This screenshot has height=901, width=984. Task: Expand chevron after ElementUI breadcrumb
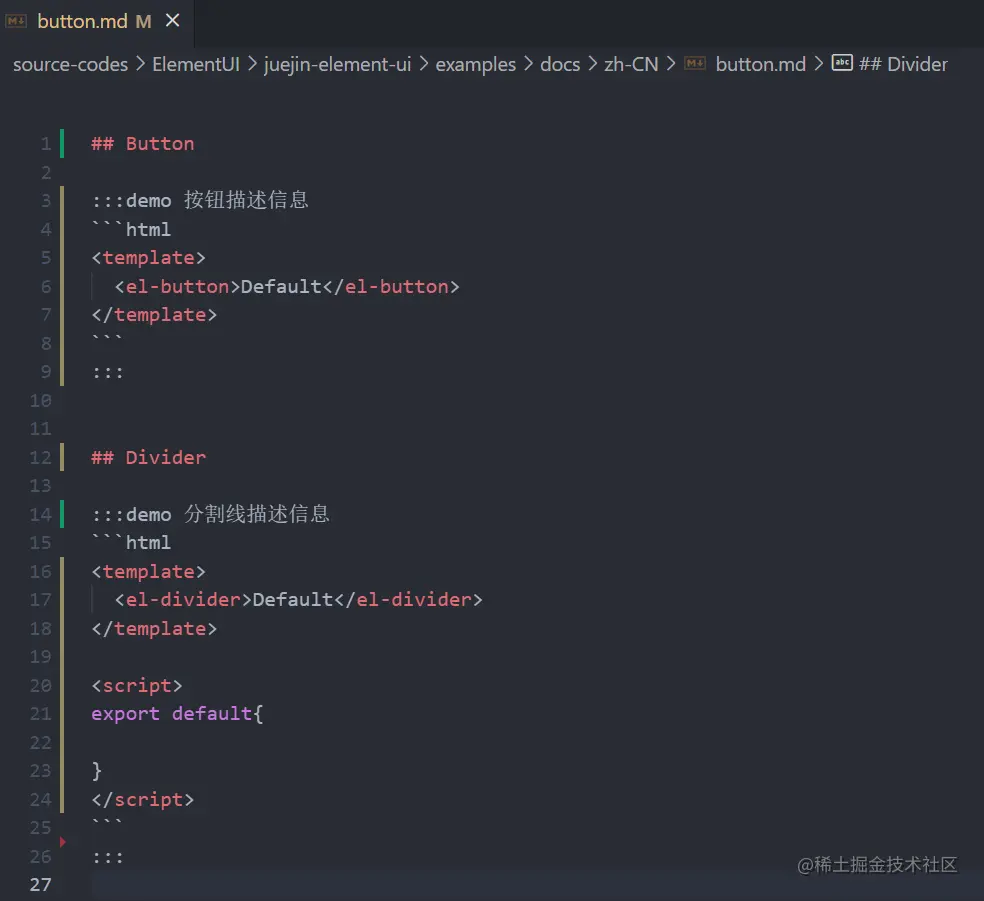(252, 64)
